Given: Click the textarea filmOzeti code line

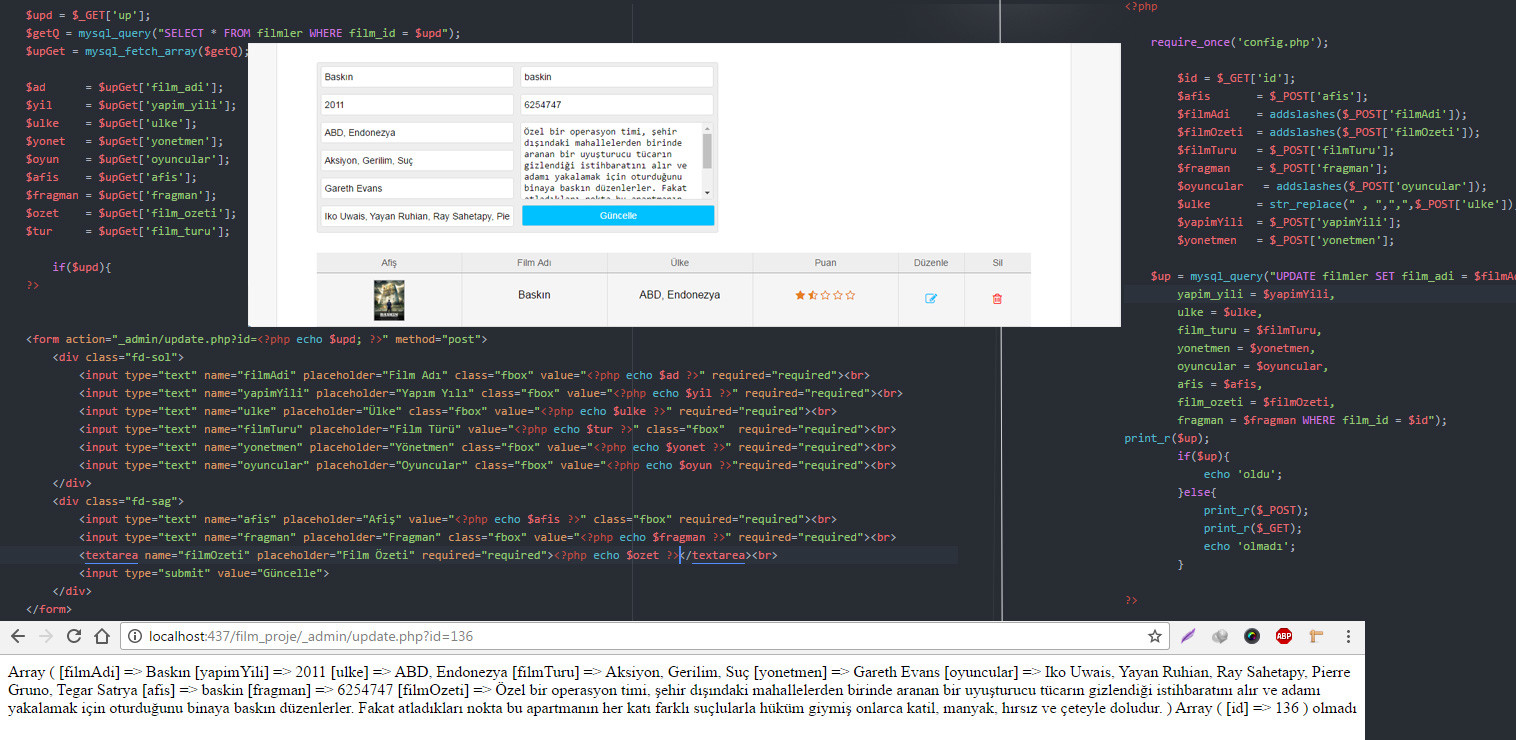Looking at the screenshot, I should click(x=429, y=555).
